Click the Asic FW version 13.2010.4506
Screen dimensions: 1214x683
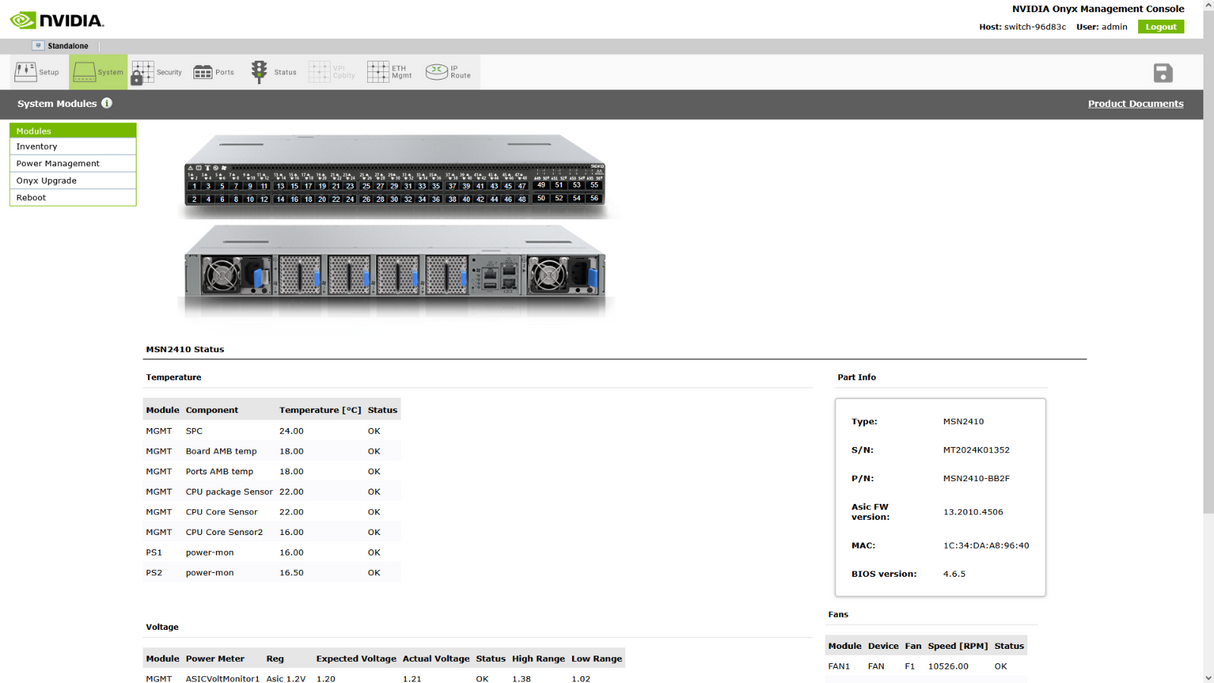973,512
